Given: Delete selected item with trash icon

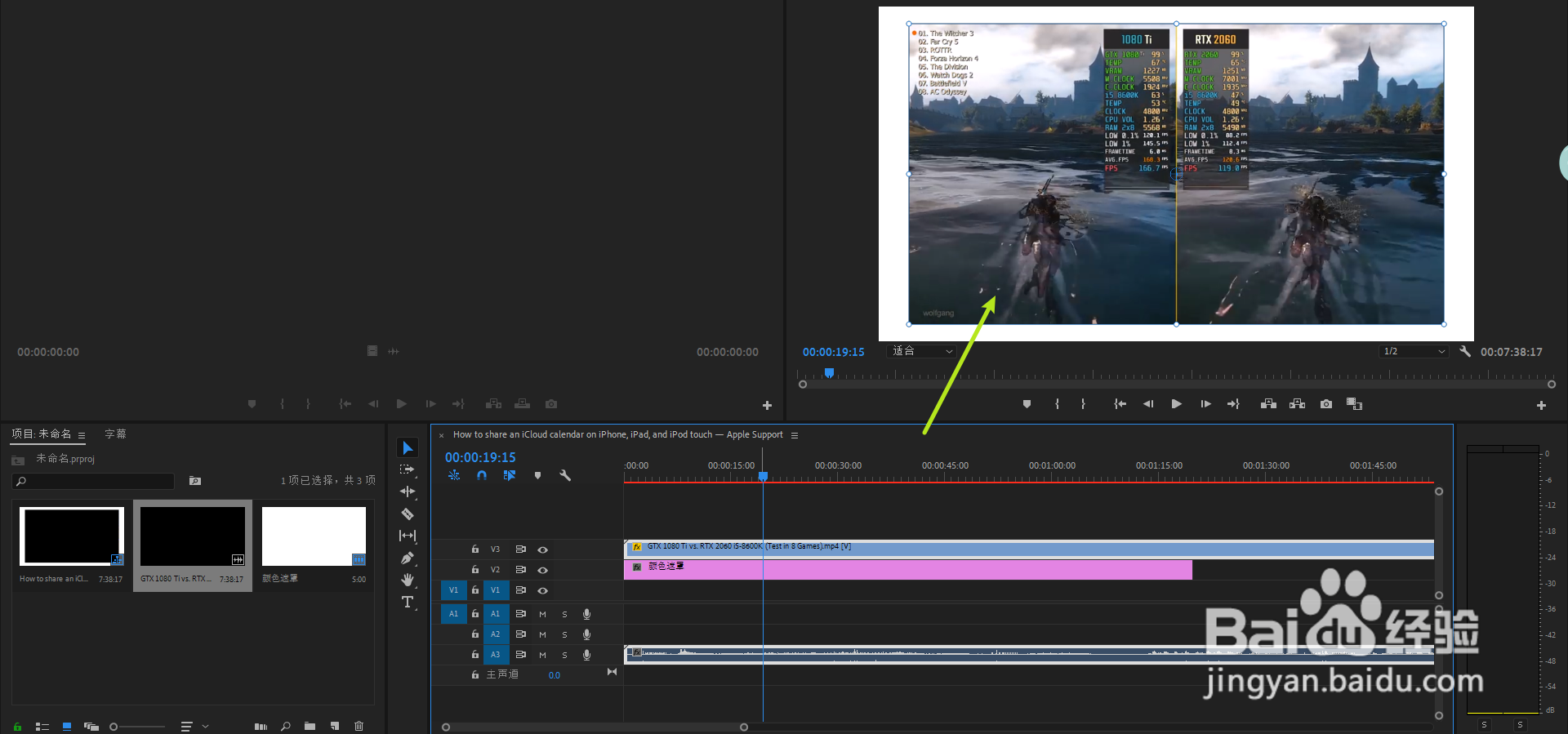Looking at the screenshot, I should click(359, 726).
